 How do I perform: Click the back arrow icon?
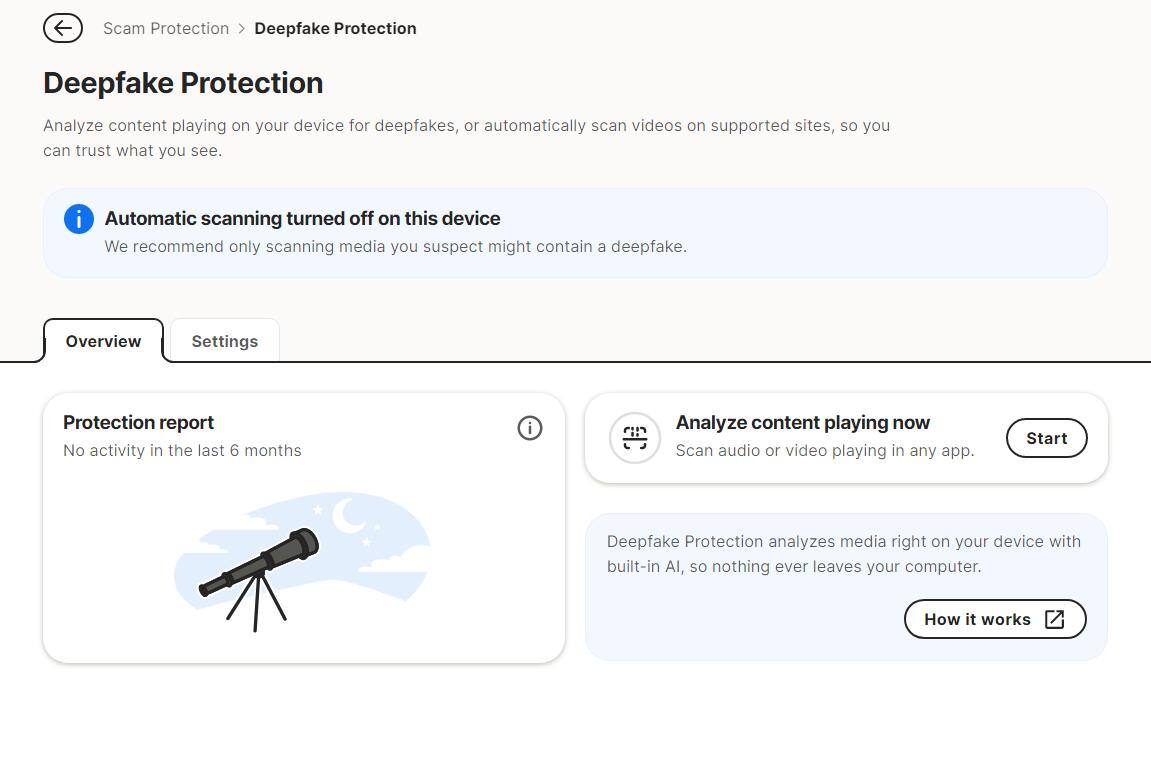point(63,28)
